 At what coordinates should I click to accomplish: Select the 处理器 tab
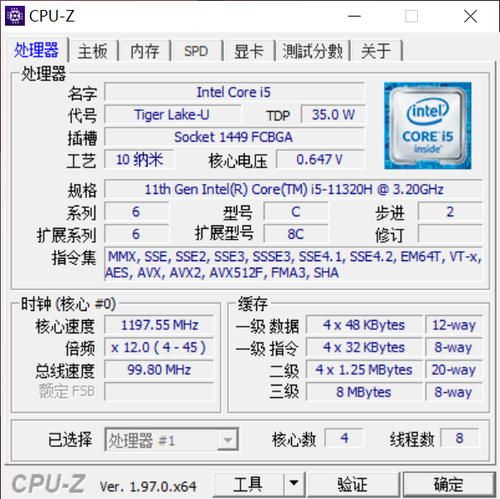click(36, 50)
